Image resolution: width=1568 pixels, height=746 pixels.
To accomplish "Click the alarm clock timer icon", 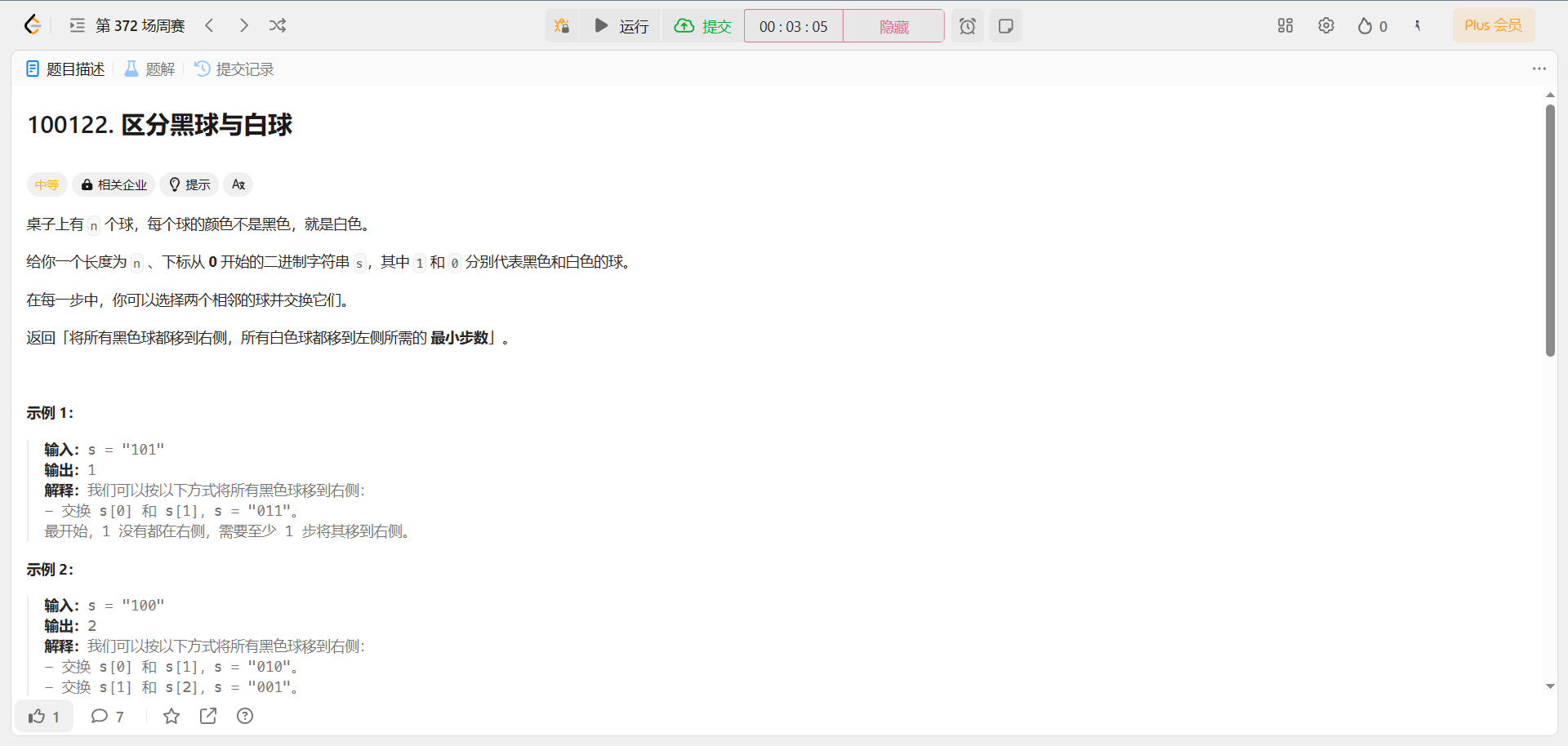I will tap(967, 26).
